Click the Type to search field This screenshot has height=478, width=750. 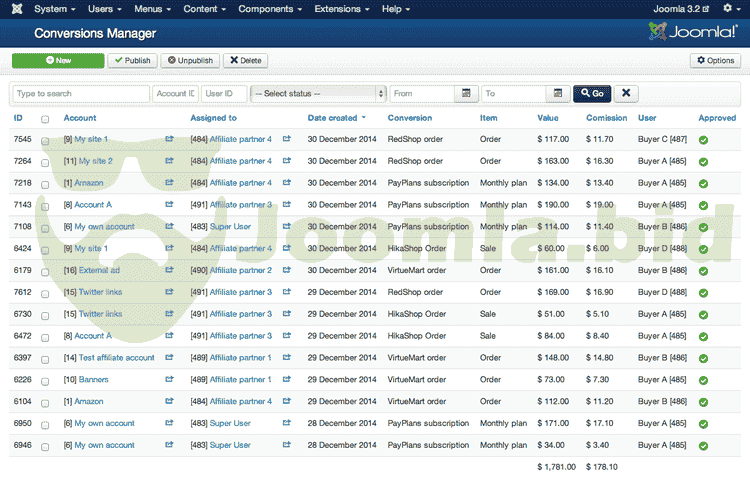pyautogui.click(x=81, y=93)
